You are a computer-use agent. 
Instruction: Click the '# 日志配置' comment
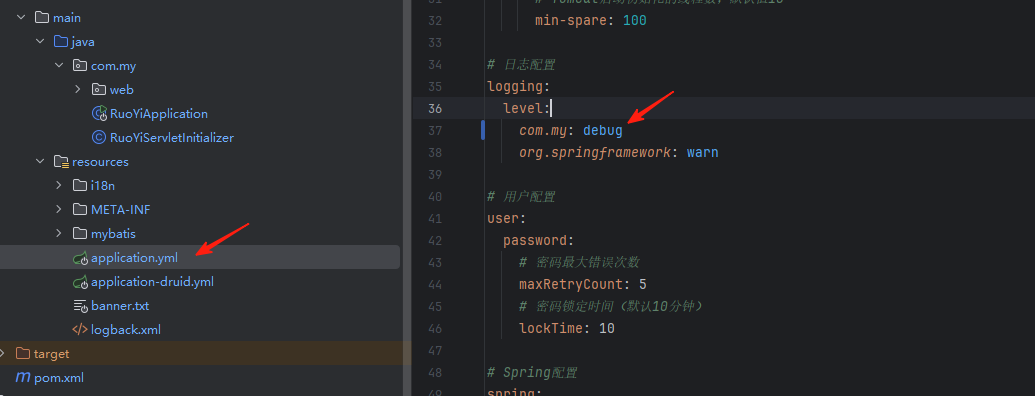tap(521, 65)
